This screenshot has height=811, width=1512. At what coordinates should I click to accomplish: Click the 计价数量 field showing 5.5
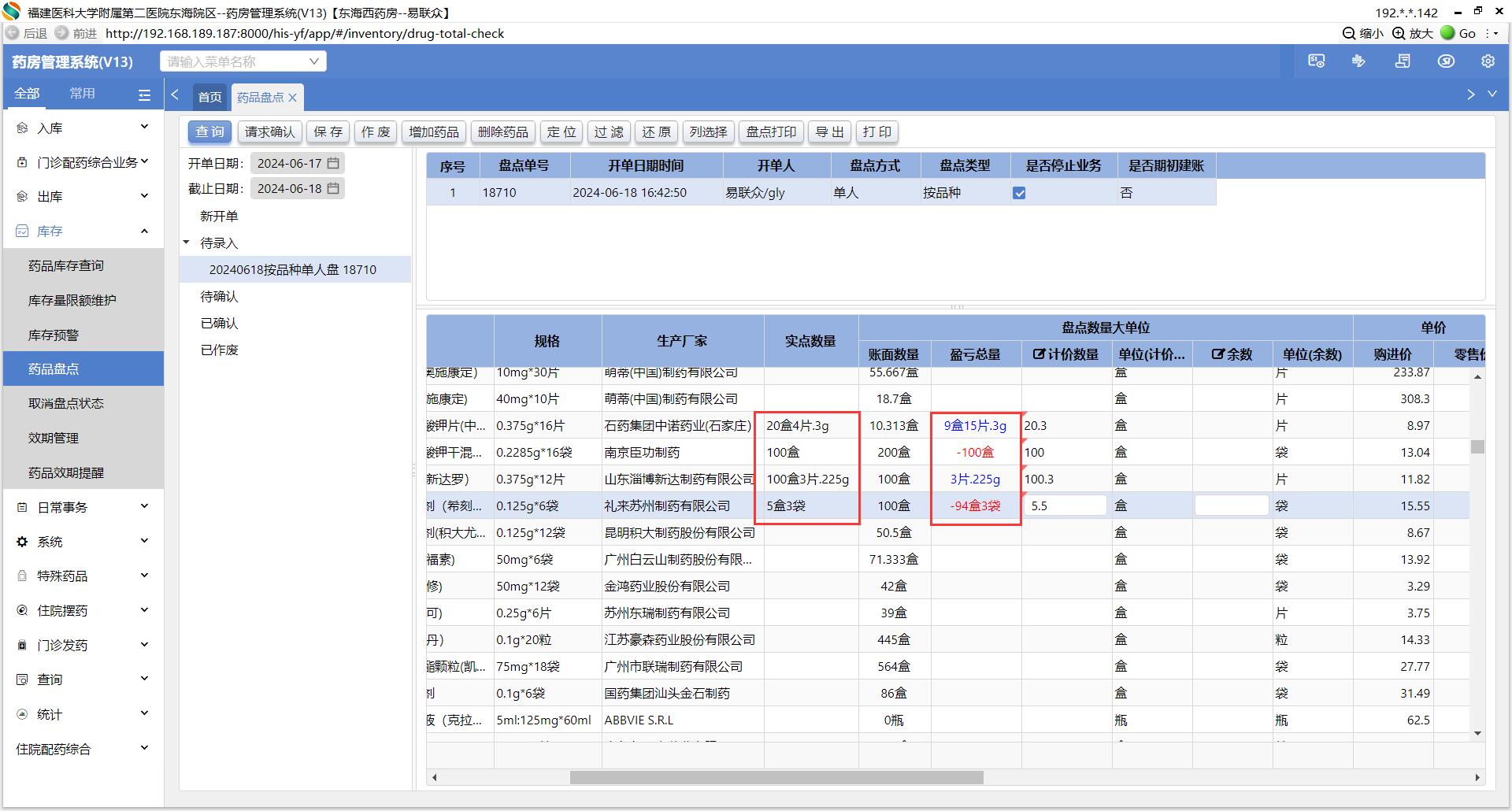pos(1065,505)
